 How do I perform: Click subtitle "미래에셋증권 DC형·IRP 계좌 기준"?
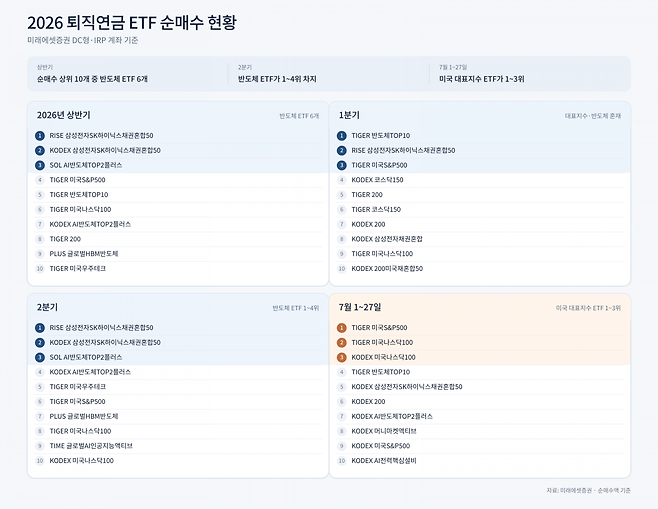pos(83,40)
